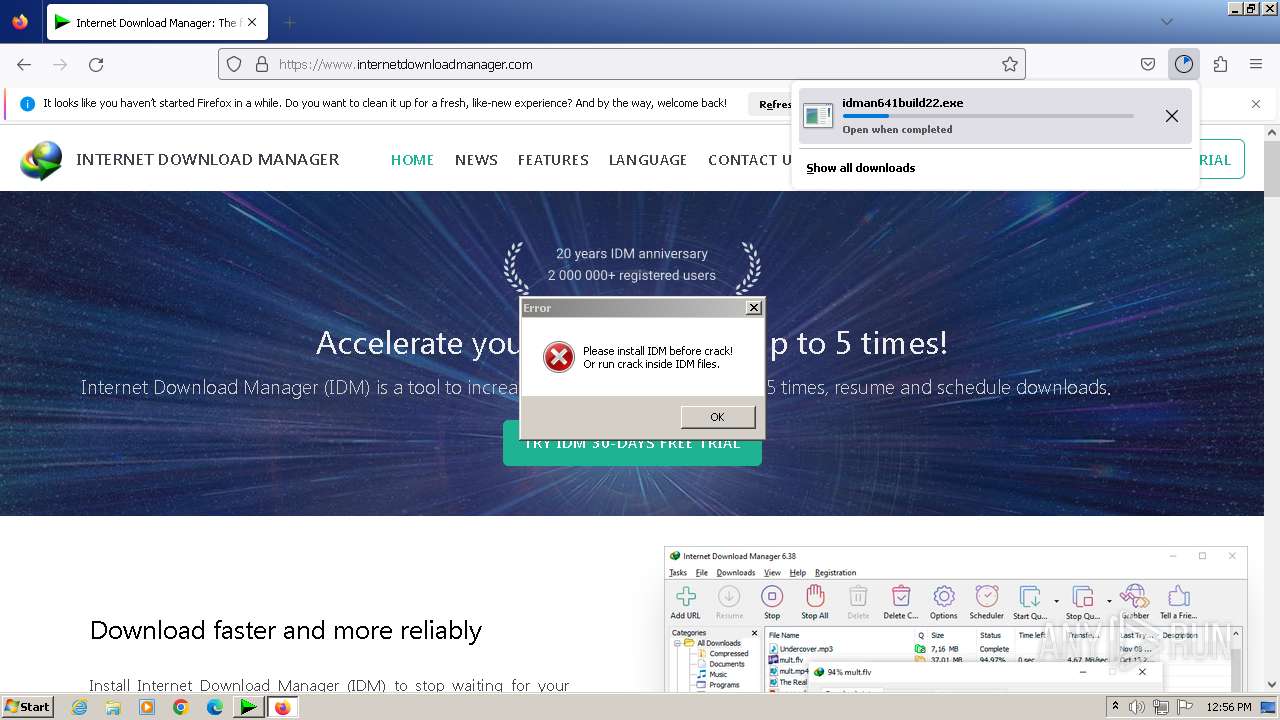The height and width of the screenshot is (720, 1280).
Task: Click INTERNET DOWNLOAD MANAGER site title
Action: 208,159
